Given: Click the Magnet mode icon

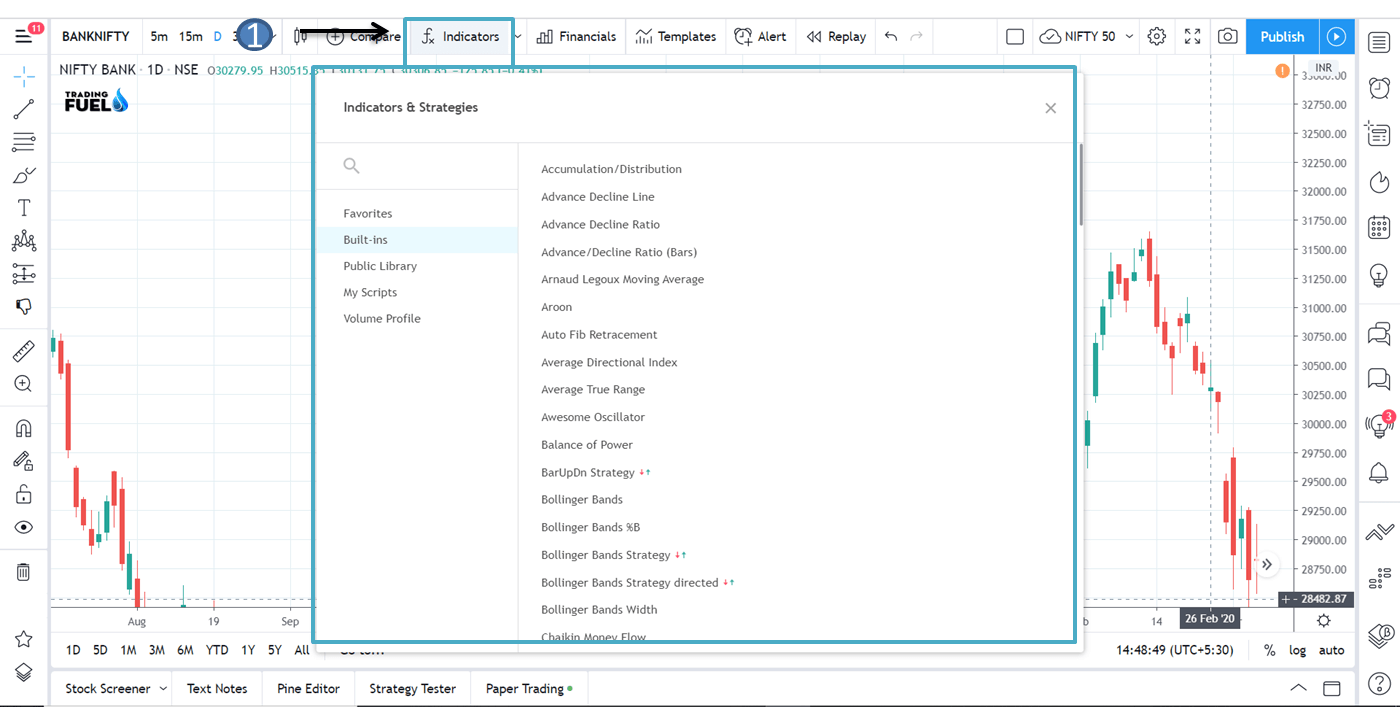Looking at the screenshot, I should (24, 428).
